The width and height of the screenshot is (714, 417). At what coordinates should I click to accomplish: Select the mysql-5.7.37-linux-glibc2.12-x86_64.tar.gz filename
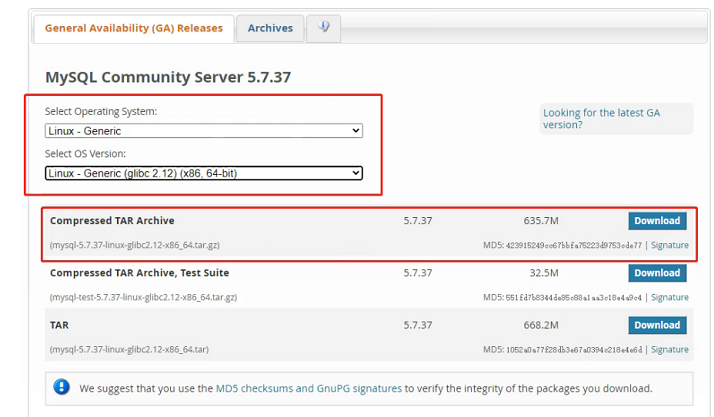[x=135, y=245]
